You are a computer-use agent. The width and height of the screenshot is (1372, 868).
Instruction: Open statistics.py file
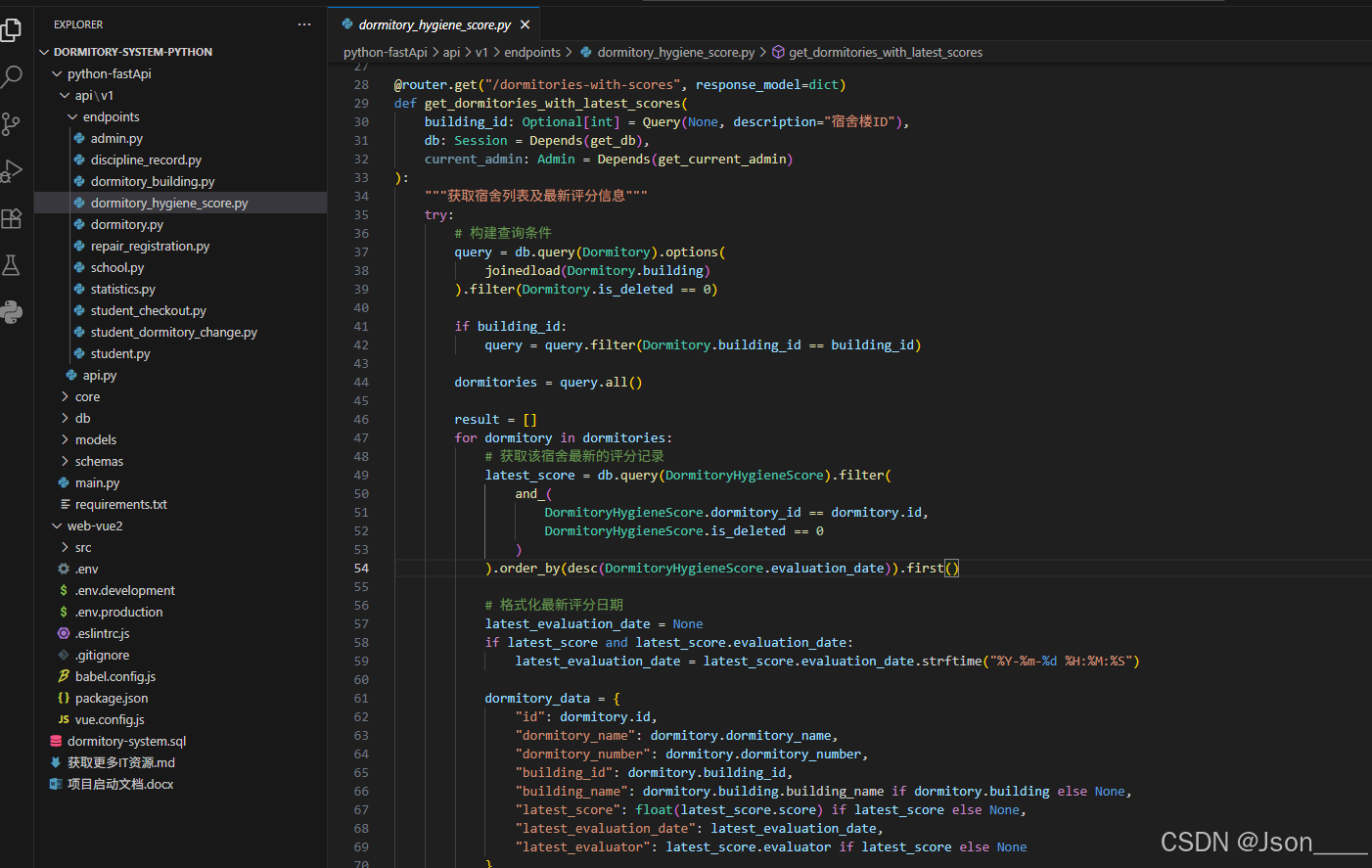pos(181,289)
